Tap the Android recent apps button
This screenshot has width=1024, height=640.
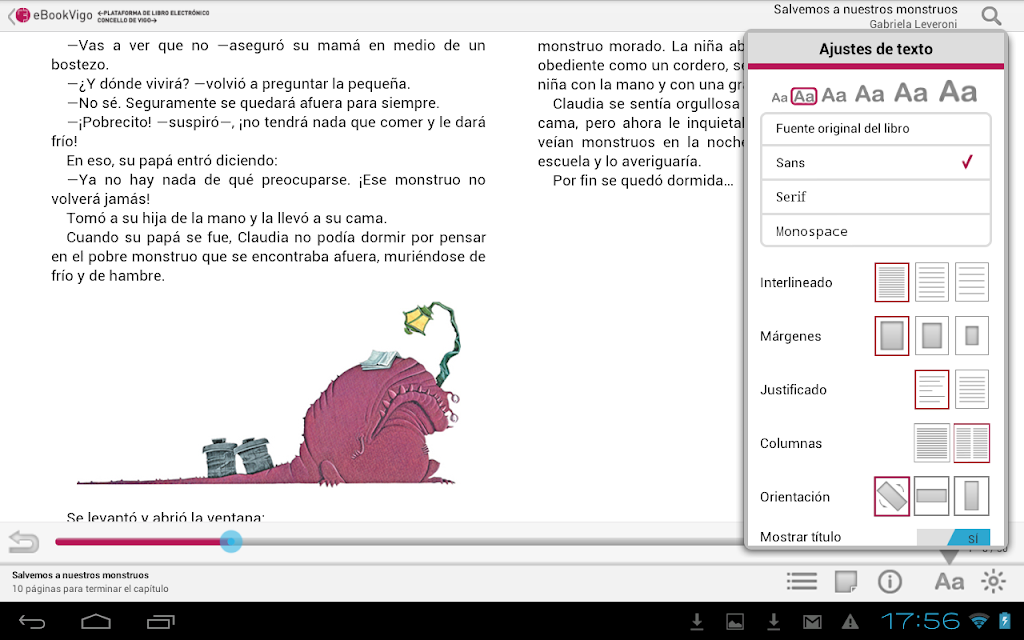pyautogui.click(x=161, y=622)
